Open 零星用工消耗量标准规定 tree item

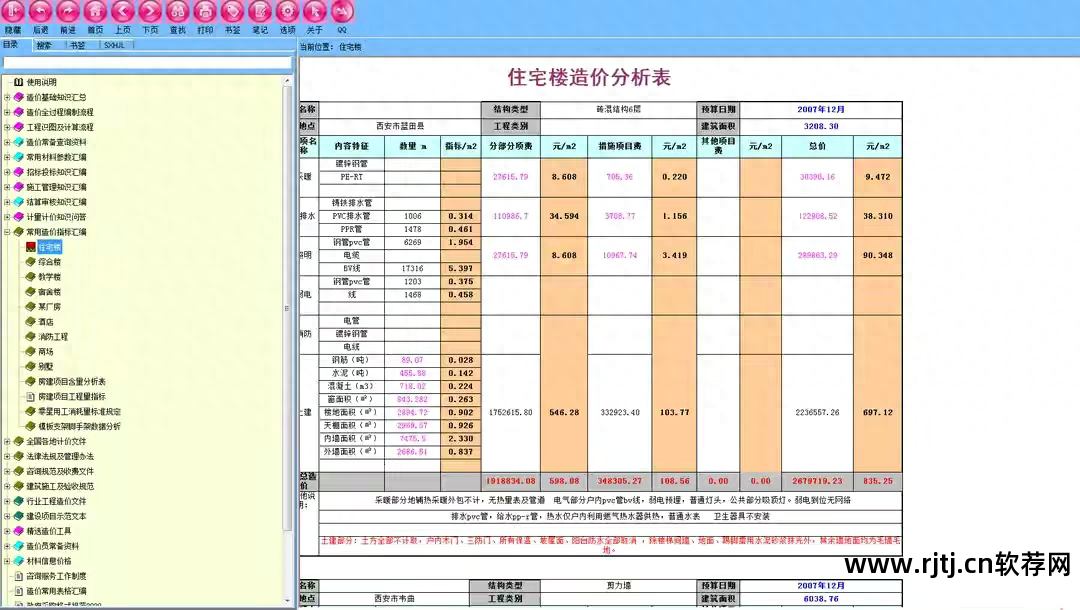coord(79,412)
